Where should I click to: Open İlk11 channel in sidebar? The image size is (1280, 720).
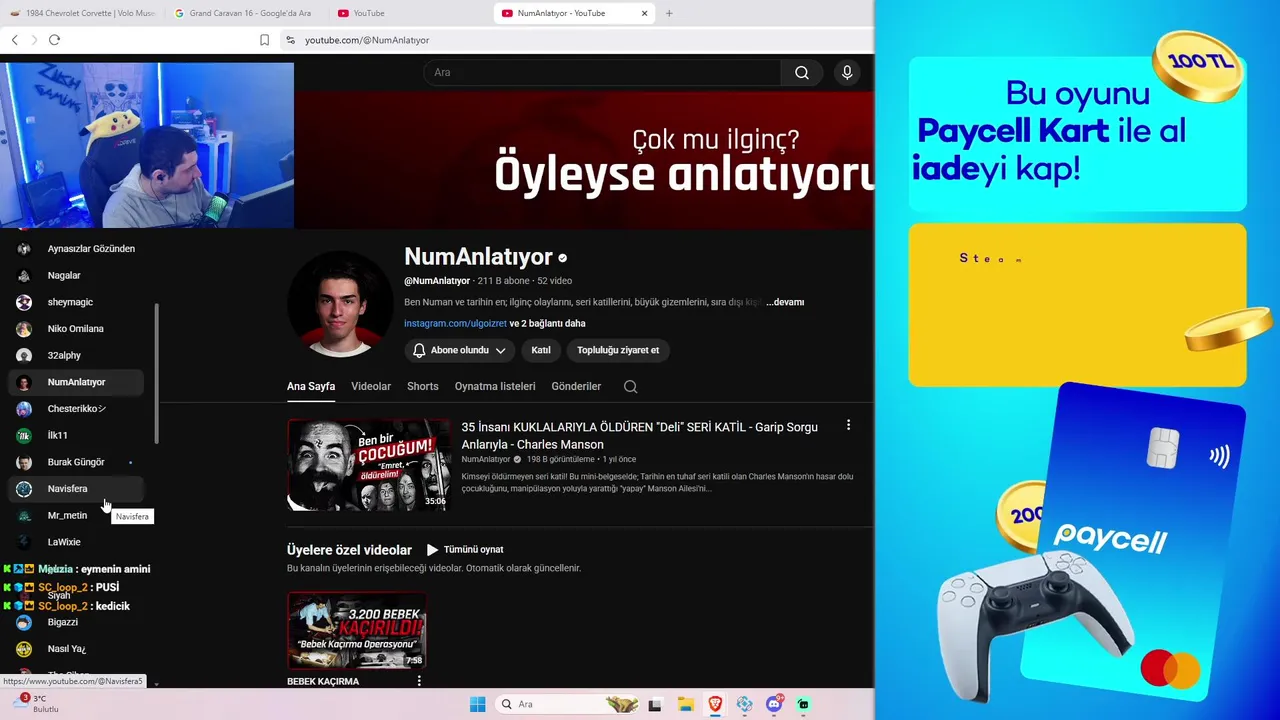tap(76, 435)
